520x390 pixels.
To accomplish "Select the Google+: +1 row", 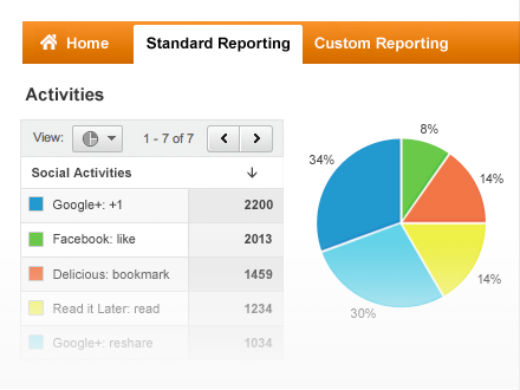I will (x=152, y=205).
